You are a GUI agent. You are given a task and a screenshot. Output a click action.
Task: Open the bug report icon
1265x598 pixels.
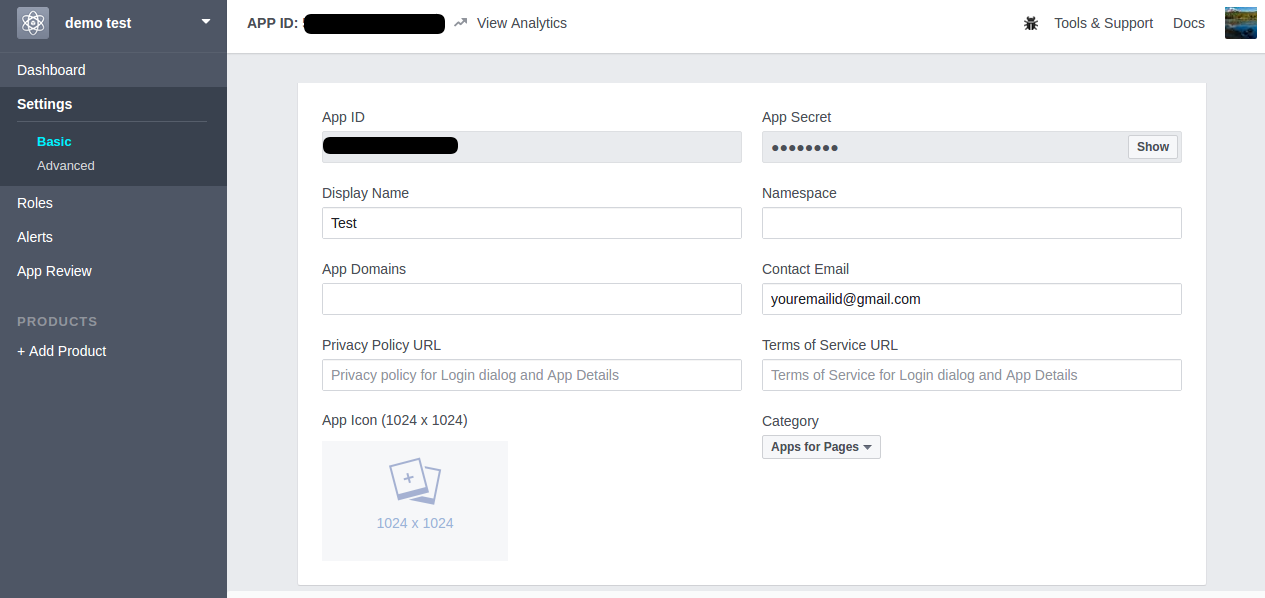tap(1031, 23)
